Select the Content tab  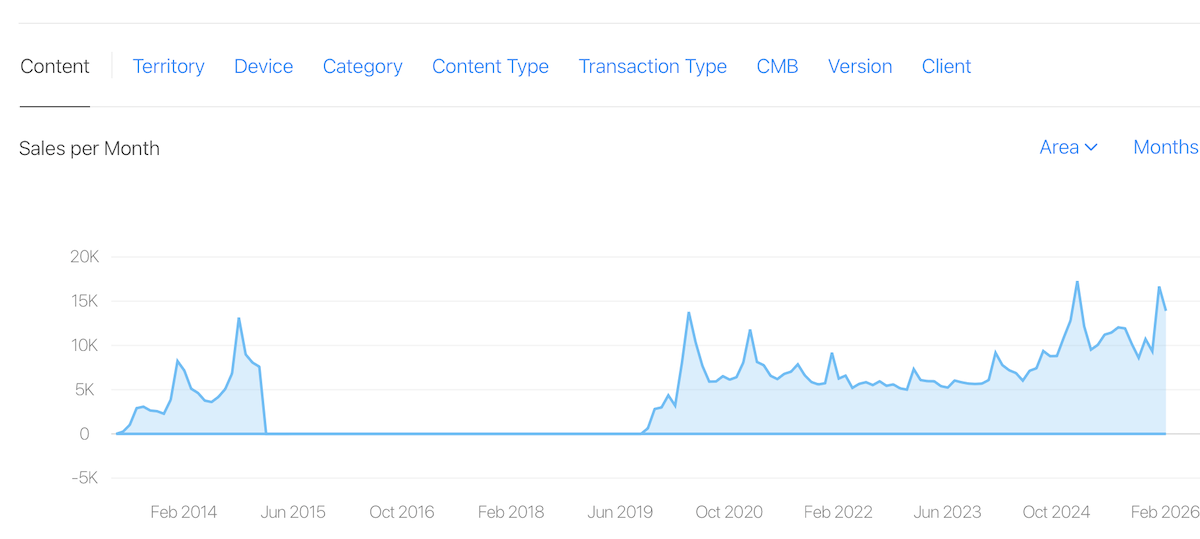55,67
